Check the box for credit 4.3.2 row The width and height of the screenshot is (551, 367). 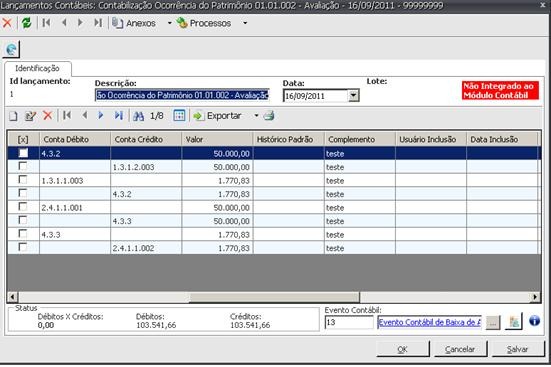[23, 193]
